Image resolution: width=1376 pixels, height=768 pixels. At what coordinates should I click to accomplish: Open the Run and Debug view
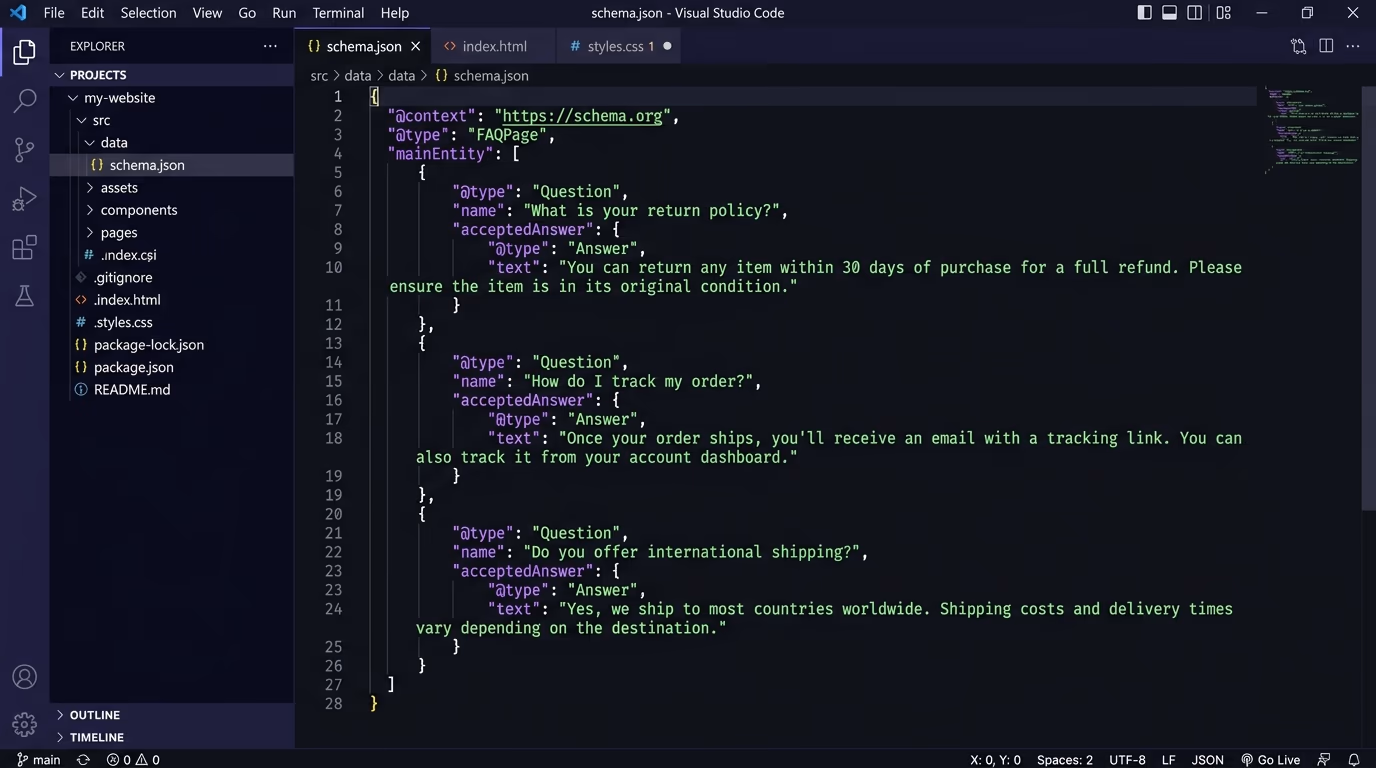24,199
